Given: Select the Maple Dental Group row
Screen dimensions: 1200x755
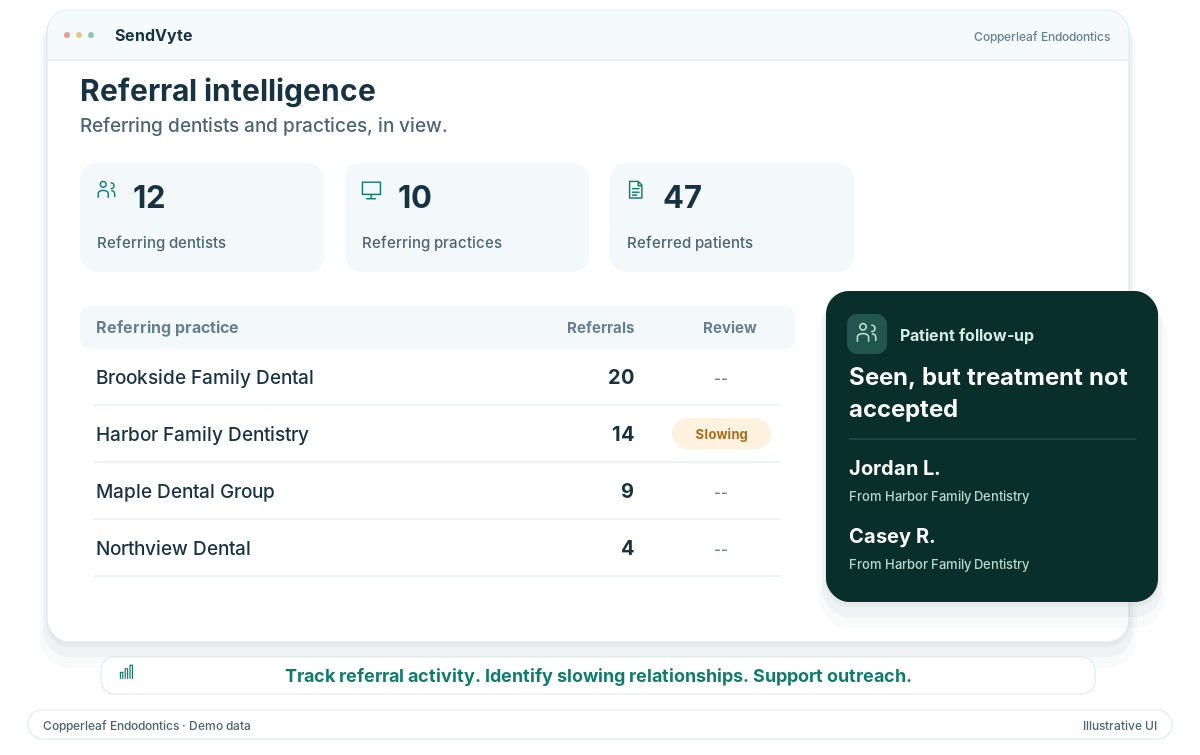Looking at the screenshot, I should pyautogui.click(x=437, y=491).
